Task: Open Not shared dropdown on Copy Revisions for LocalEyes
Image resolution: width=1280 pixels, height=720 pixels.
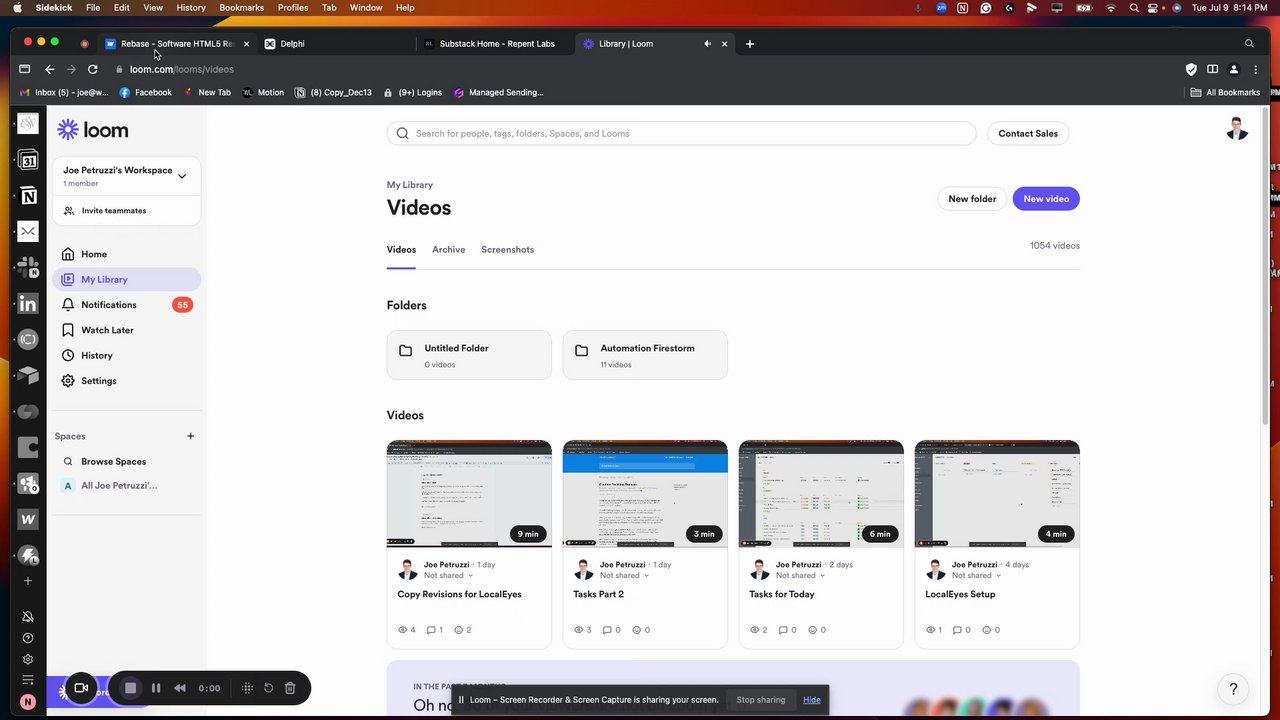Action: tap(448, 575)
